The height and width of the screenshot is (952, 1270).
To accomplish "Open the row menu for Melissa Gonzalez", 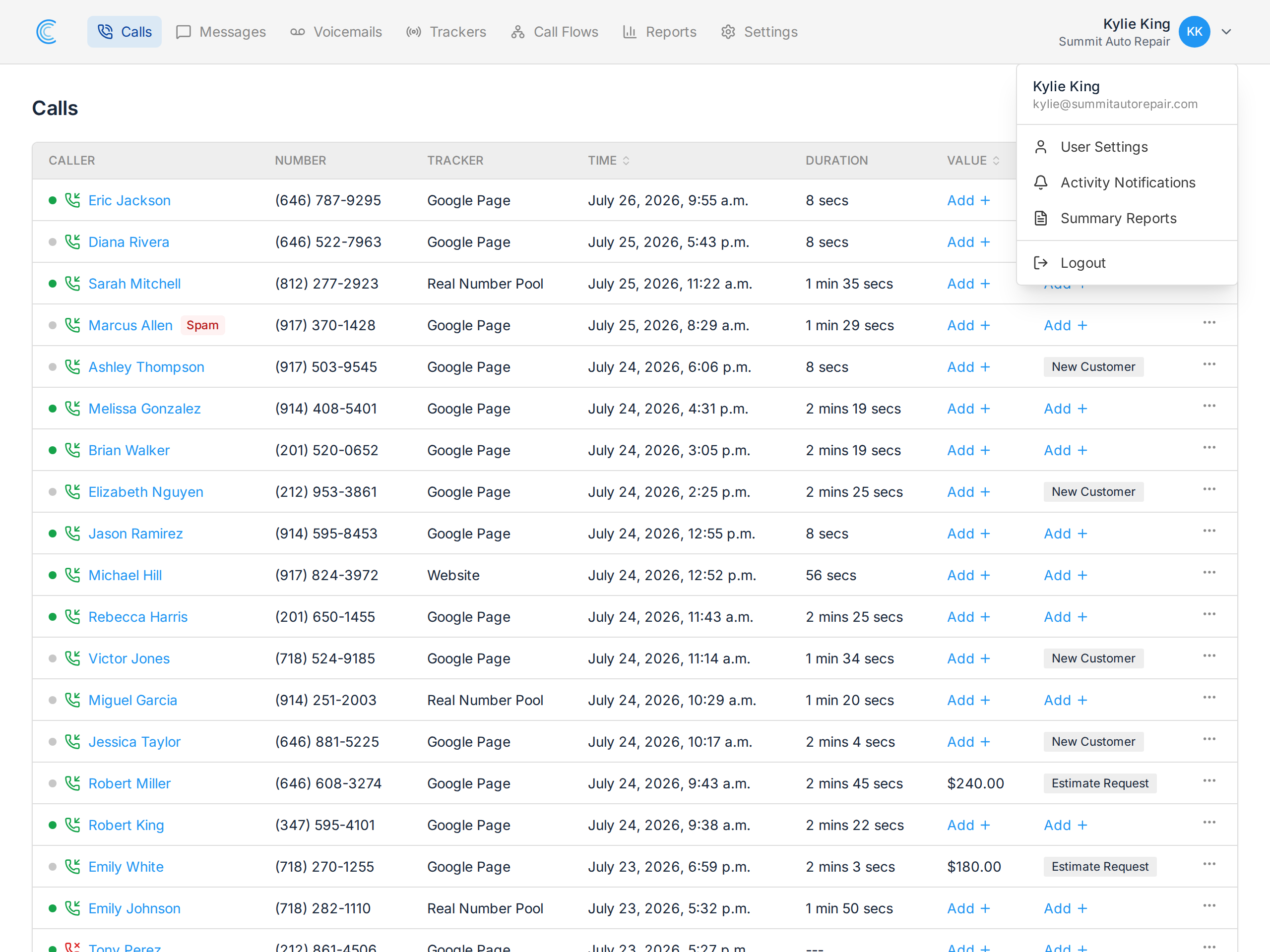I will coord(1209,406).
